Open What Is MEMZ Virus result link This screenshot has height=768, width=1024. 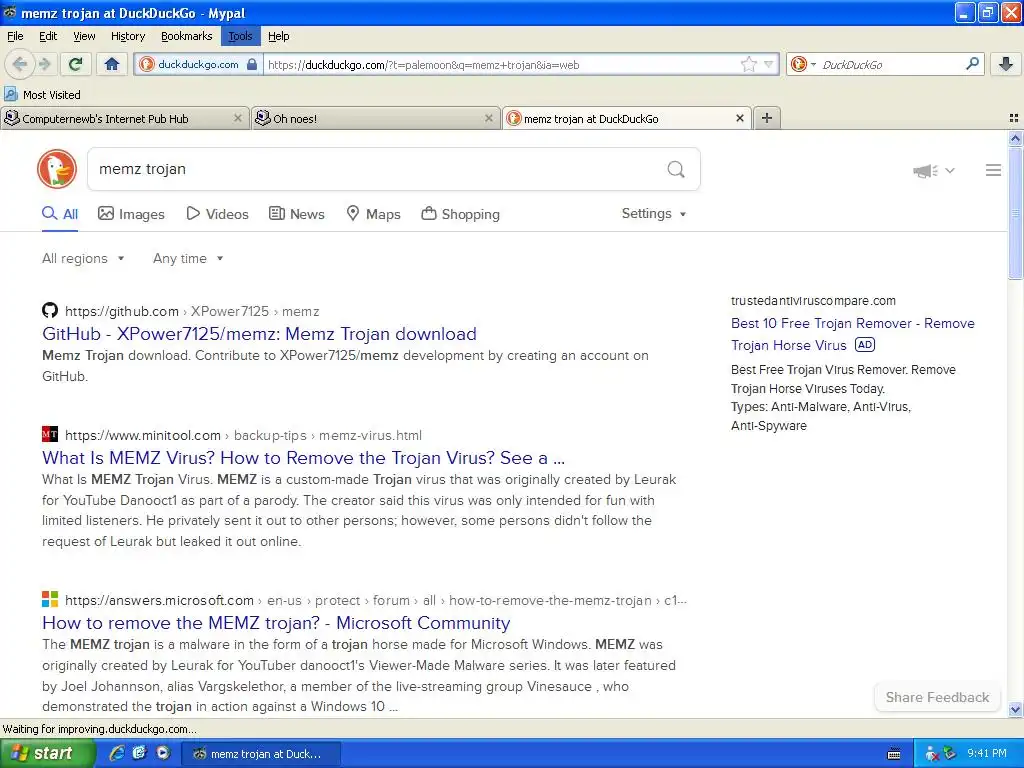click(x=304, y=458)
